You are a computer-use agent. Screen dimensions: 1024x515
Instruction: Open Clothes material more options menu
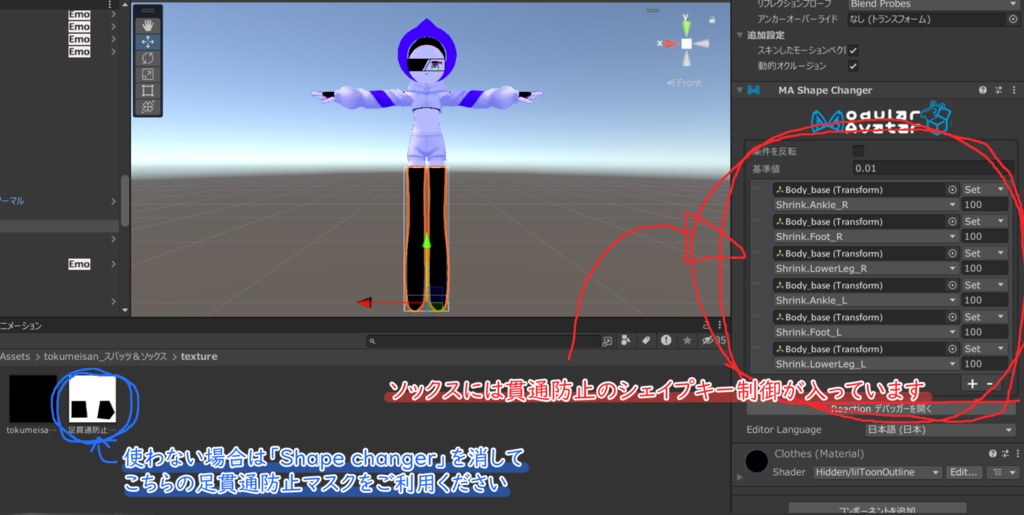click(1016, 454)
